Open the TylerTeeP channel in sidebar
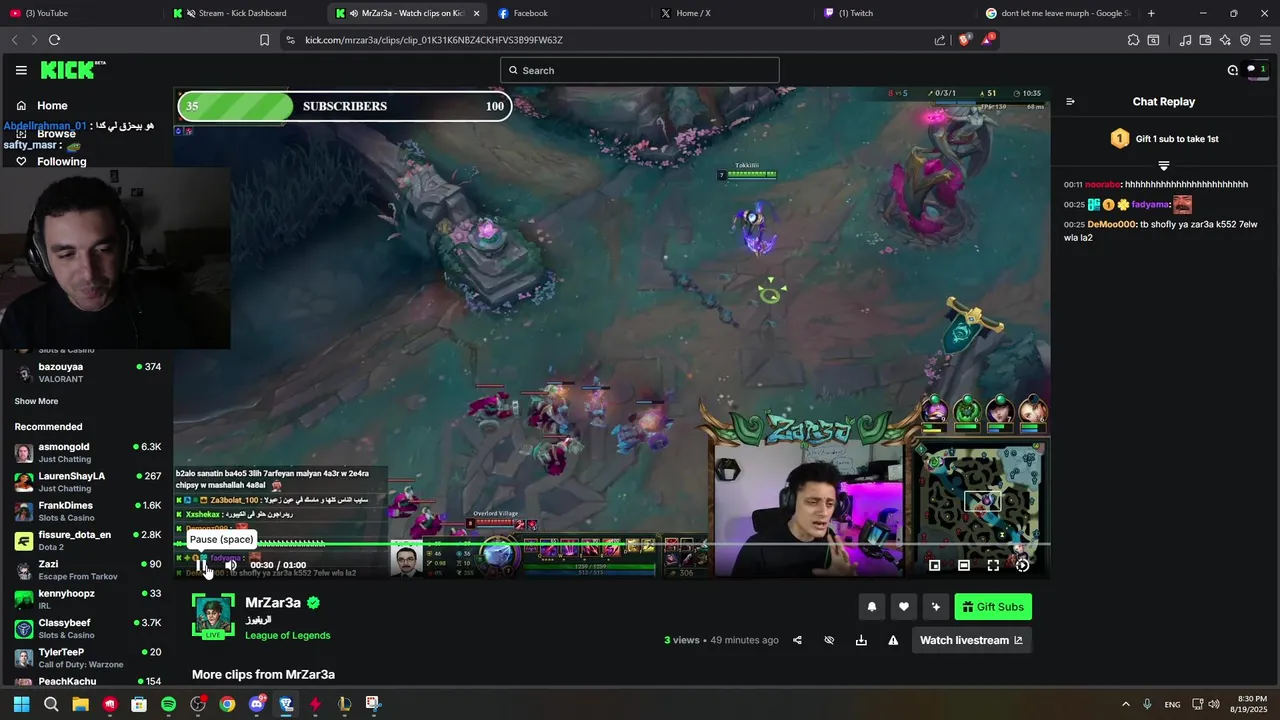Viewport: 1280px width, 720px height. click(87, 658)
